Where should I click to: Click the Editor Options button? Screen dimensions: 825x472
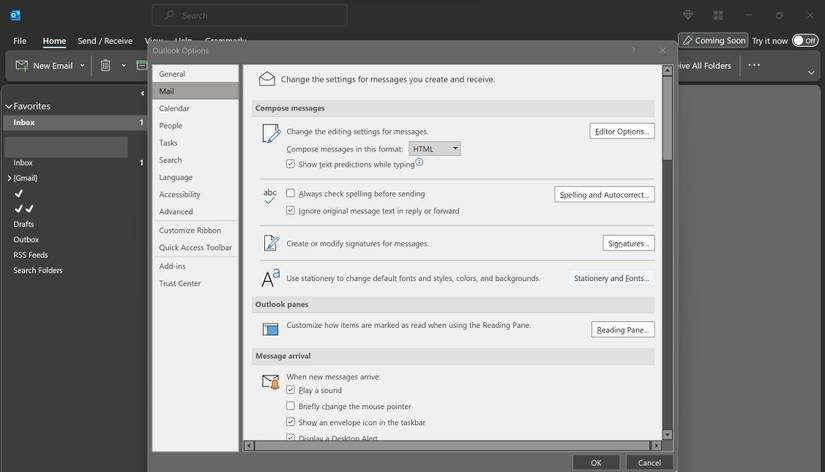tap(622, 131)
